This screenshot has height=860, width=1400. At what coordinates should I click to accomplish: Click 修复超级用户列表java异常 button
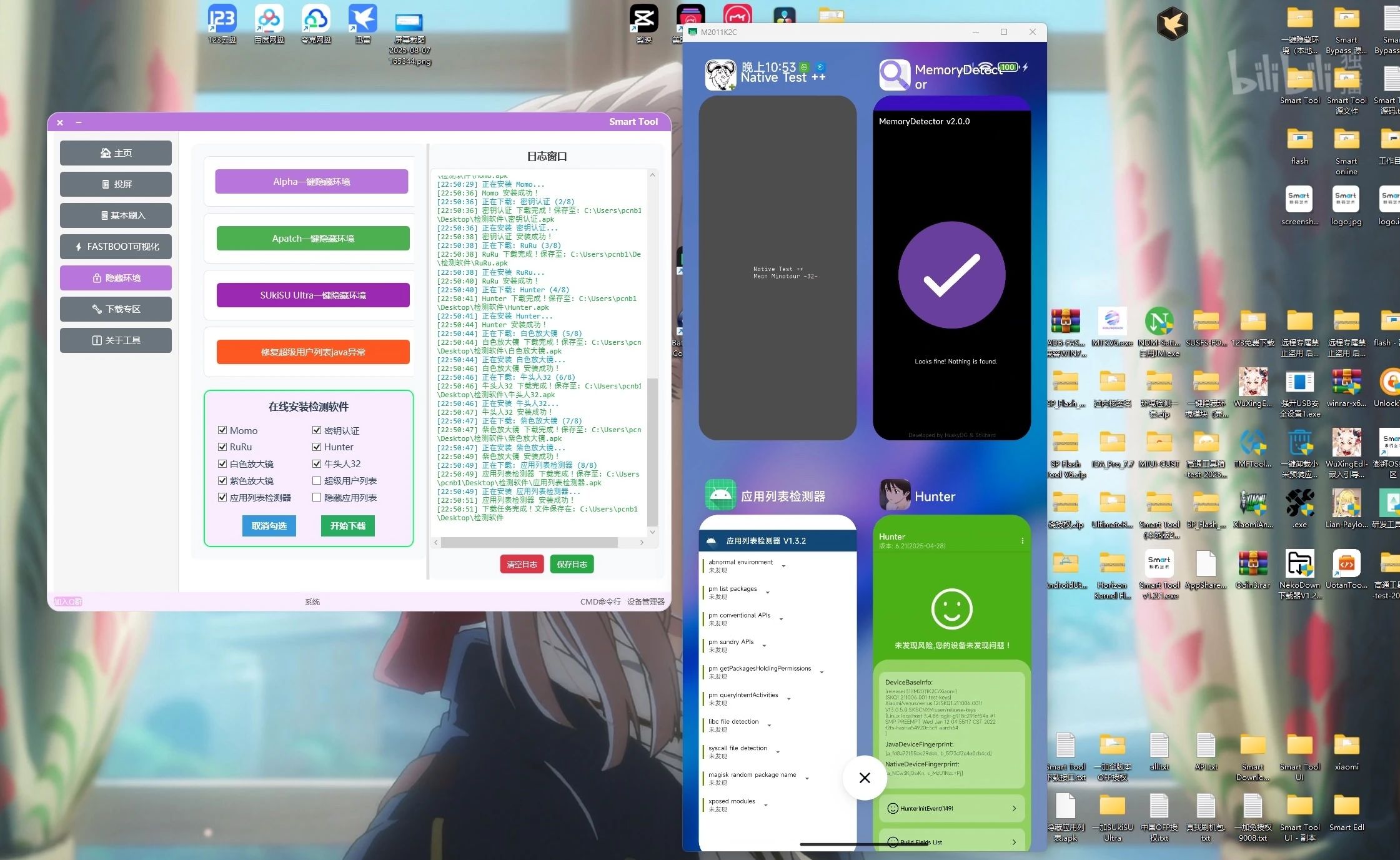pyautogui.click(x=313, y=352)
